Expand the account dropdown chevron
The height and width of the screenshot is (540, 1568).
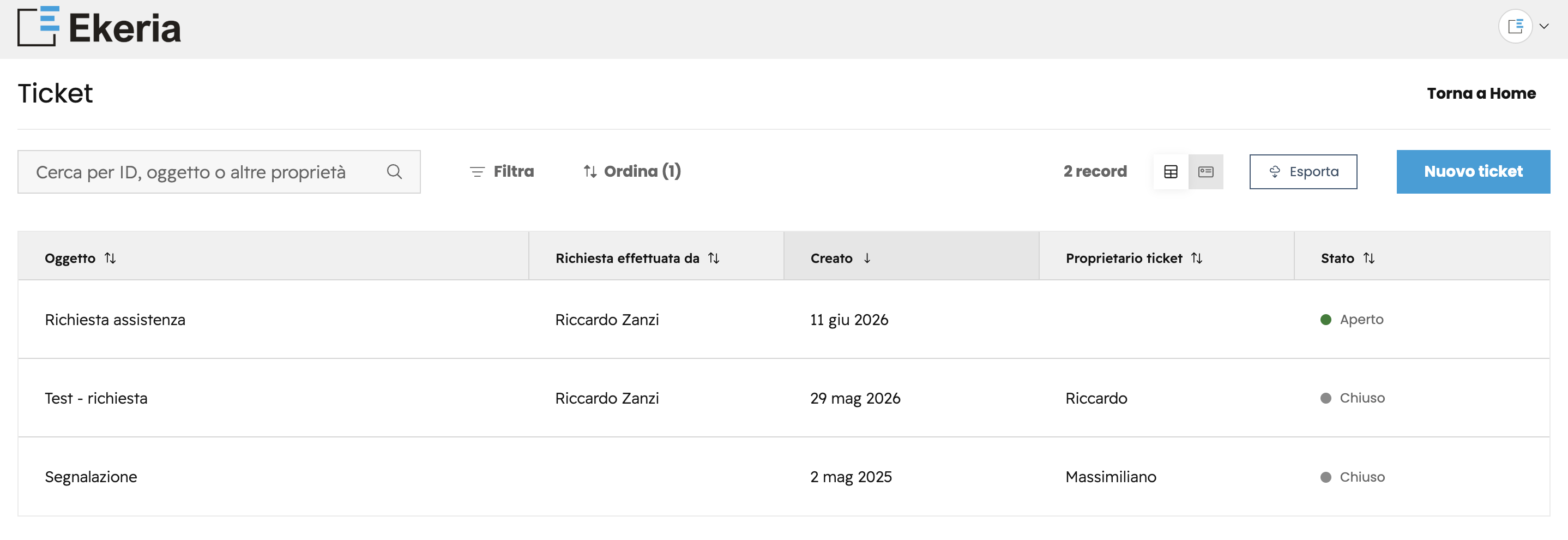pyautogui.click(x=1543, y=26)
